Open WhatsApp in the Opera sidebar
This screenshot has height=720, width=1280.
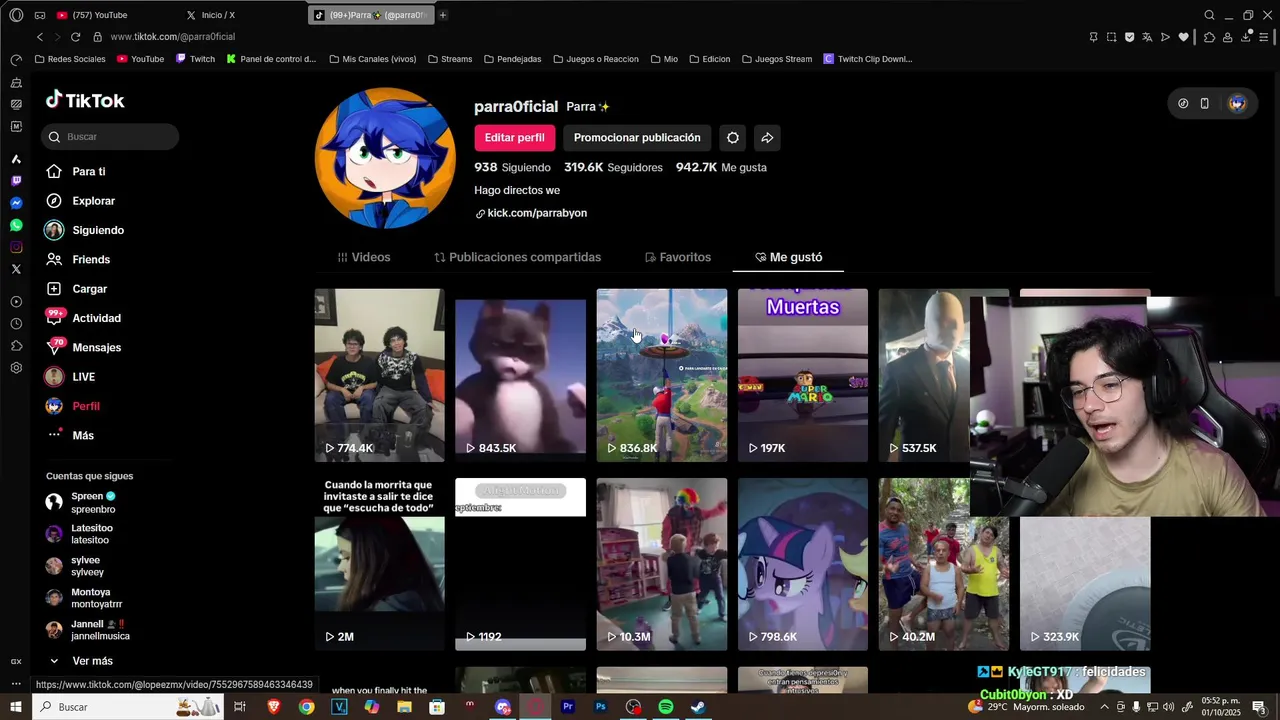(x=16, y=225)
